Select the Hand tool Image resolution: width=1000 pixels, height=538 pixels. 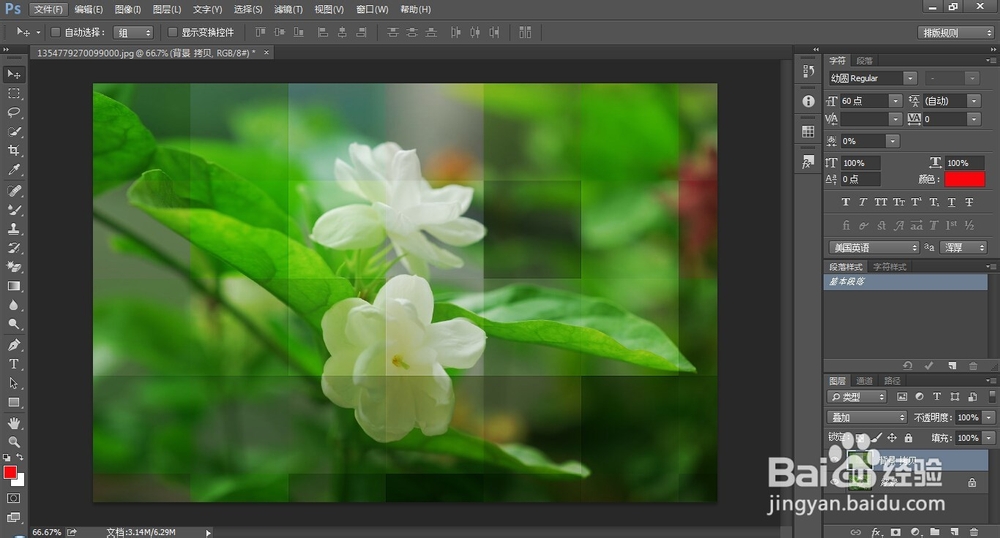tap(13, 423)
